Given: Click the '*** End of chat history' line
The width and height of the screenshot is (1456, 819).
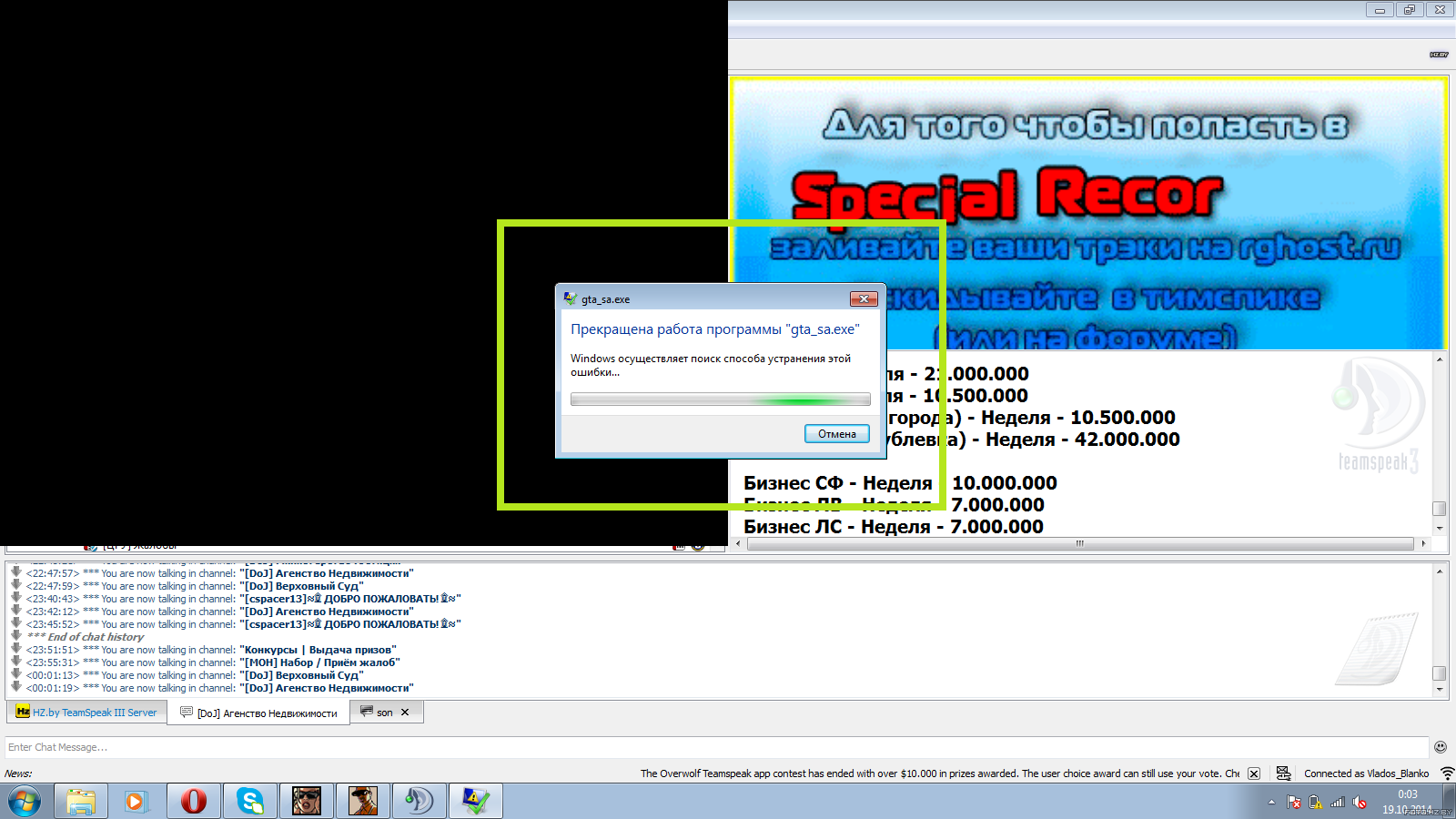Looking at the screenshot, I should [x=86, y=637].
